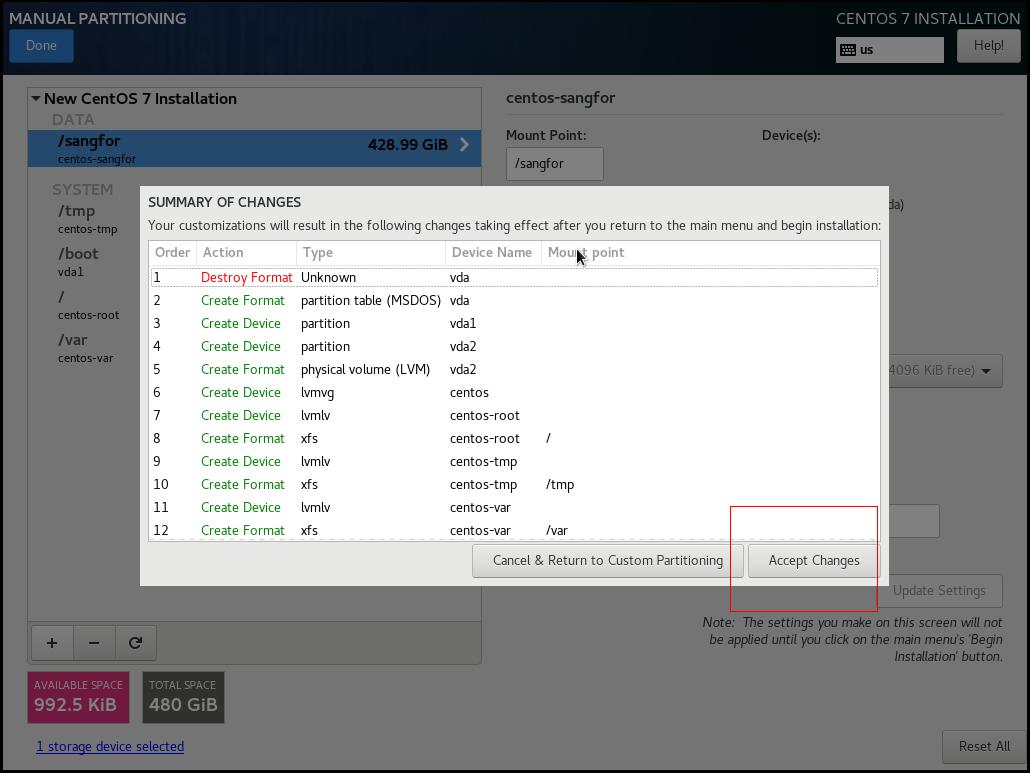Select row 4, Create Device for vda2
This screenshot has height=773, width=1030.
click(x=514, y=346)
